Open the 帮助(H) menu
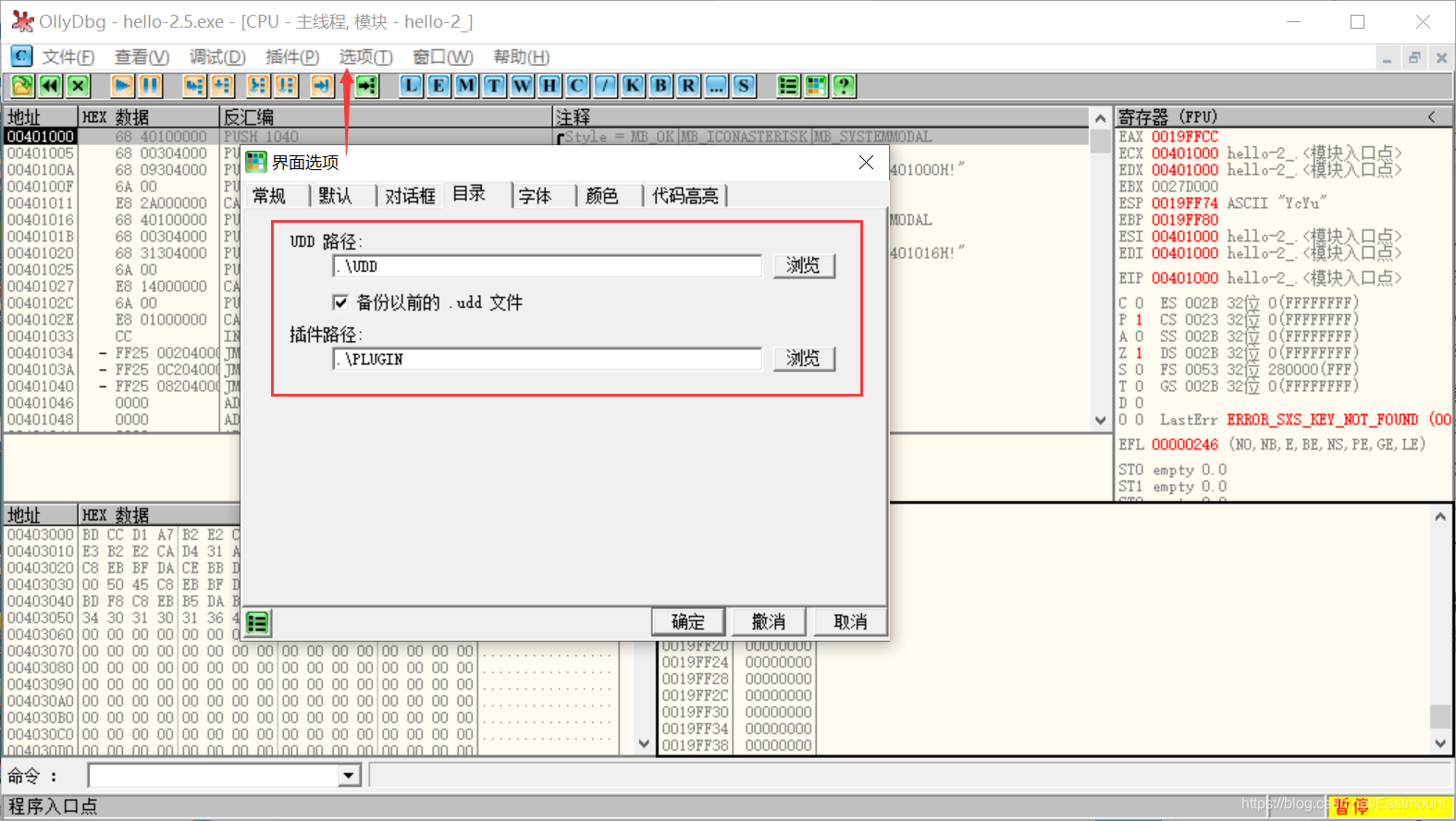The image size is (1456, 821). pos(521,57)
